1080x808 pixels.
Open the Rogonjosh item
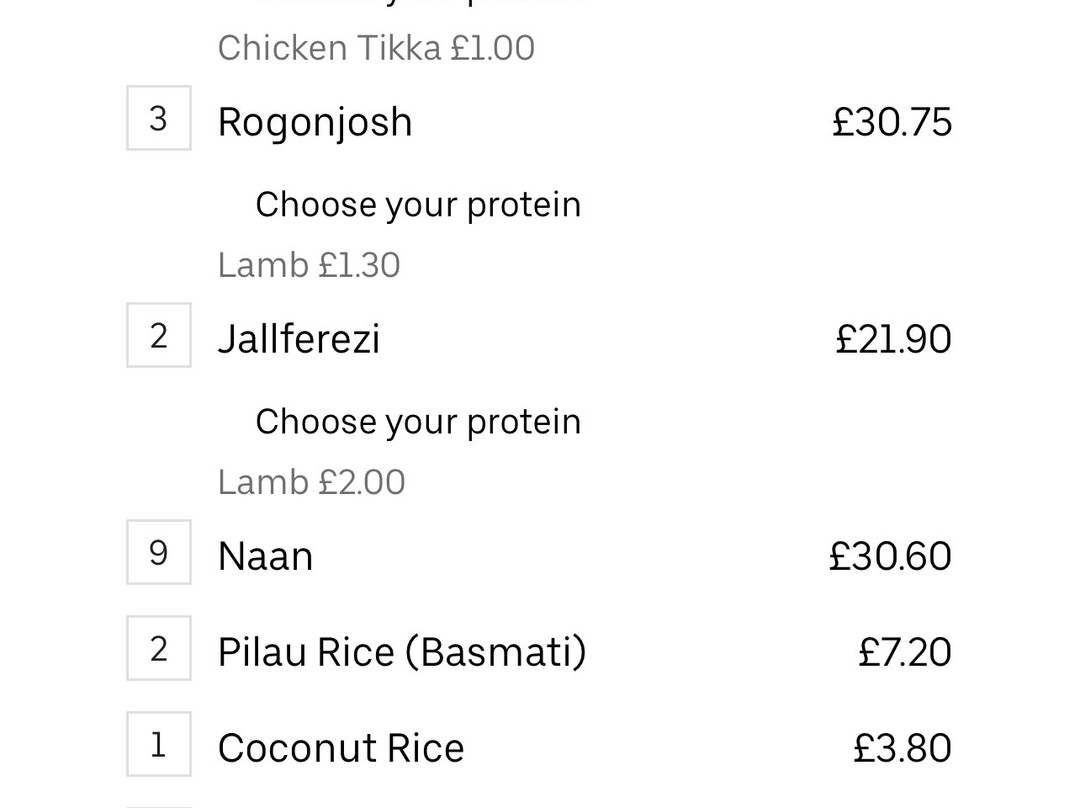click(315, 123)
